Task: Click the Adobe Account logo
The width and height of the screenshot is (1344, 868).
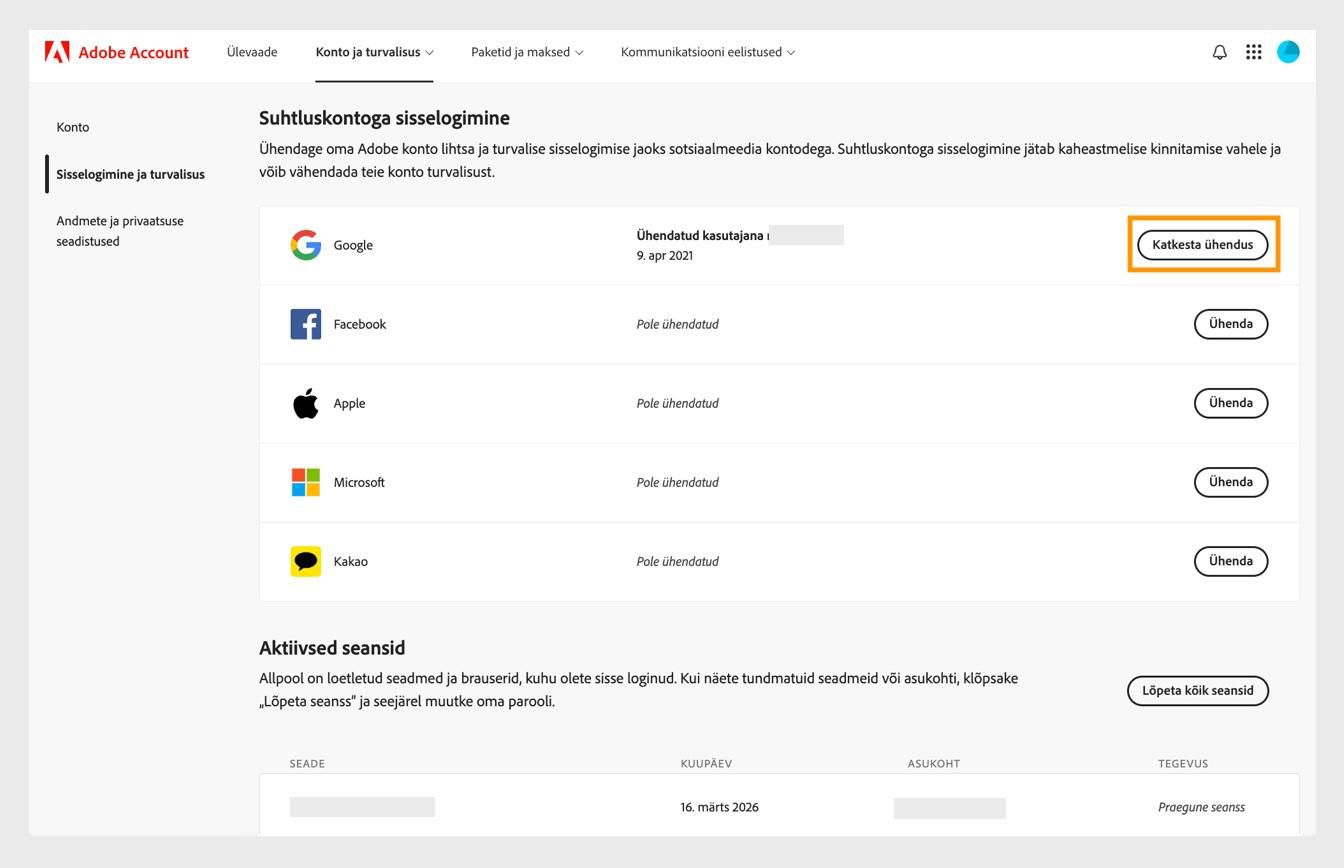Action: tap(117, 52)
